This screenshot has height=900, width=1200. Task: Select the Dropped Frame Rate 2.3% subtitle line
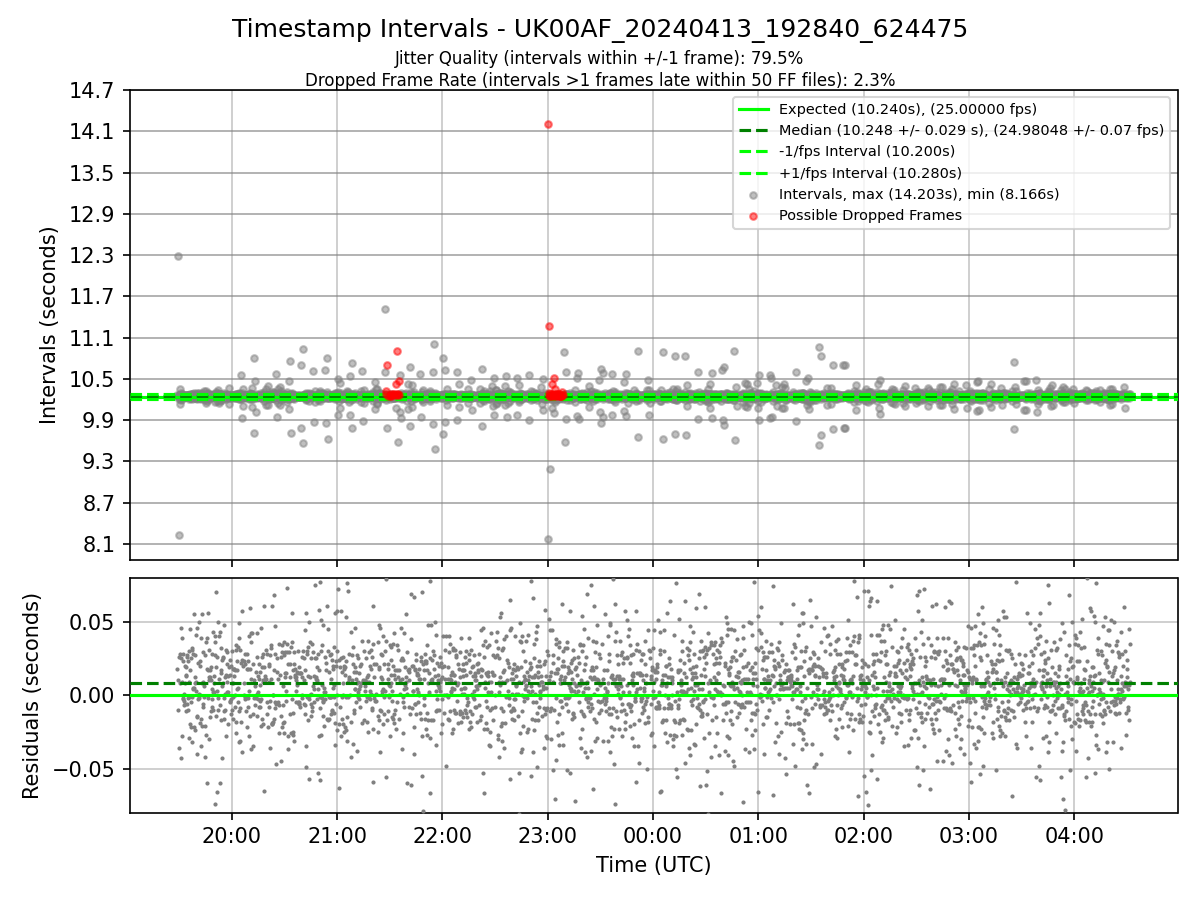(x=600, y=79)
